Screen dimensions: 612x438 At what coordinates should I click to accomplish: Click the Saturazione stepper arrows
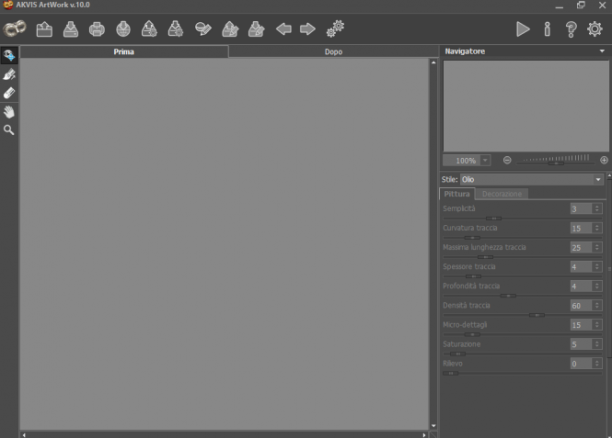coord(597,344)
